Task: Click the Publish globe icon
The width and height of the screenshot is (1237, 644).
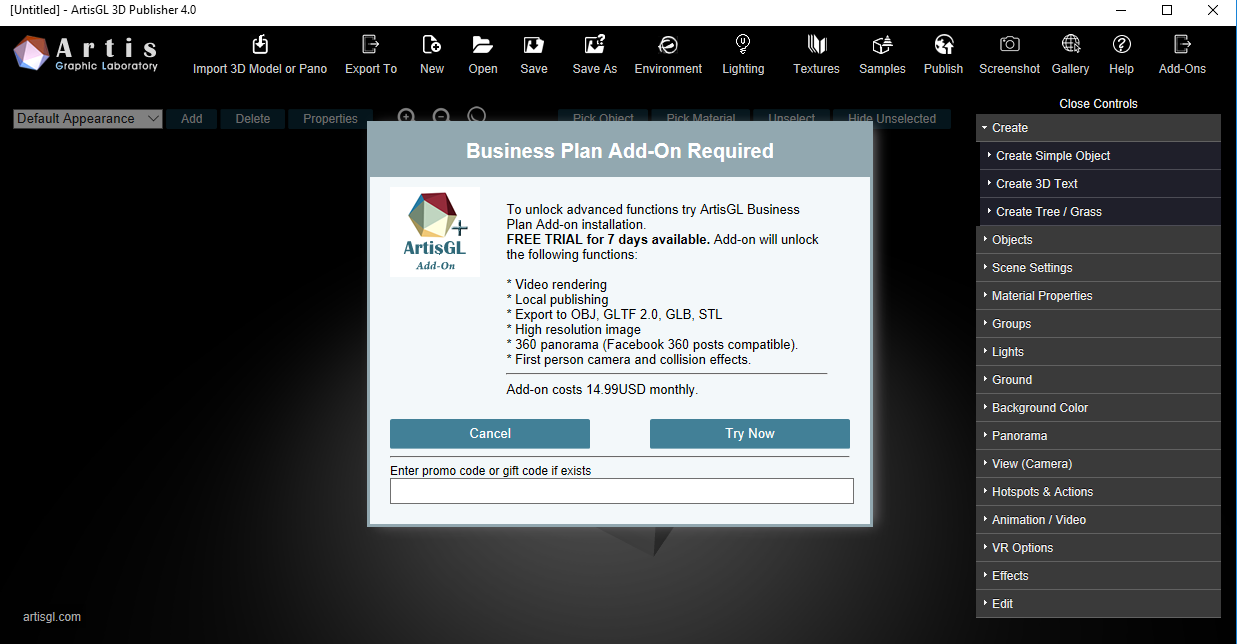Action: (944, 45)
